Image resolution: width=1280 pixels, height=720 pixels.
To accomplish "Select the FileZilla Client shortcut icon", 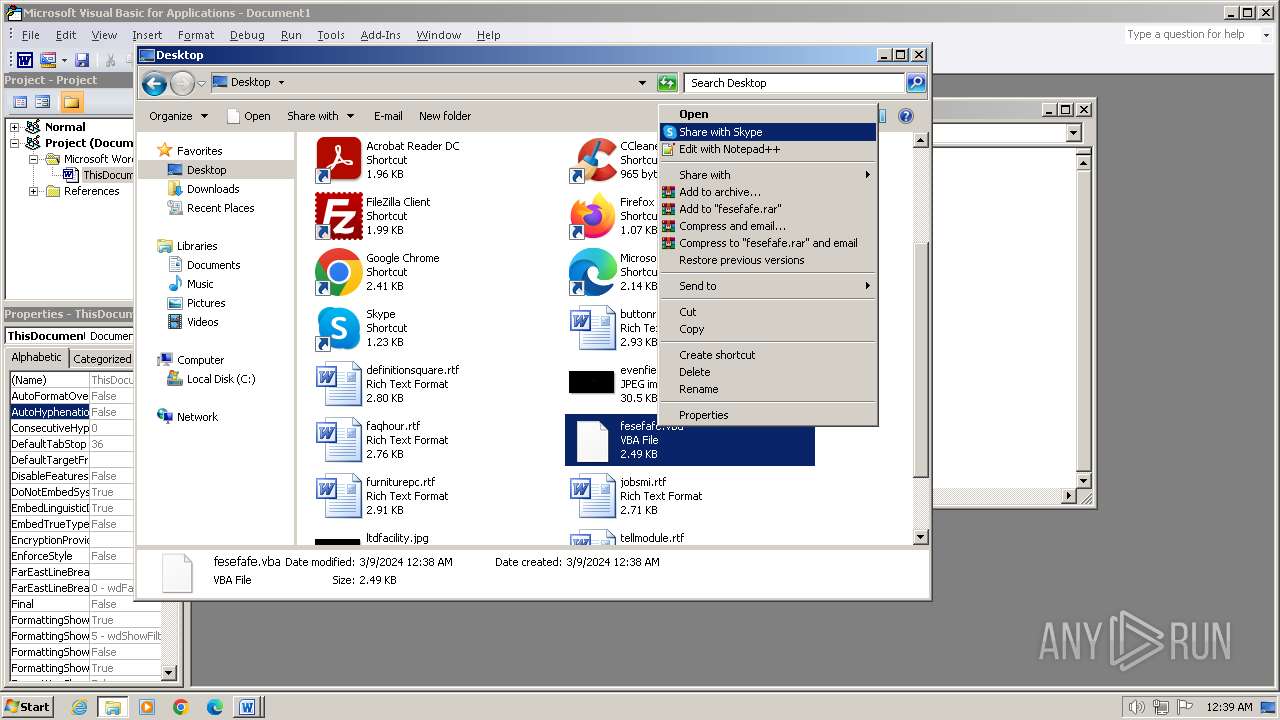I will [x=339, y=215].
